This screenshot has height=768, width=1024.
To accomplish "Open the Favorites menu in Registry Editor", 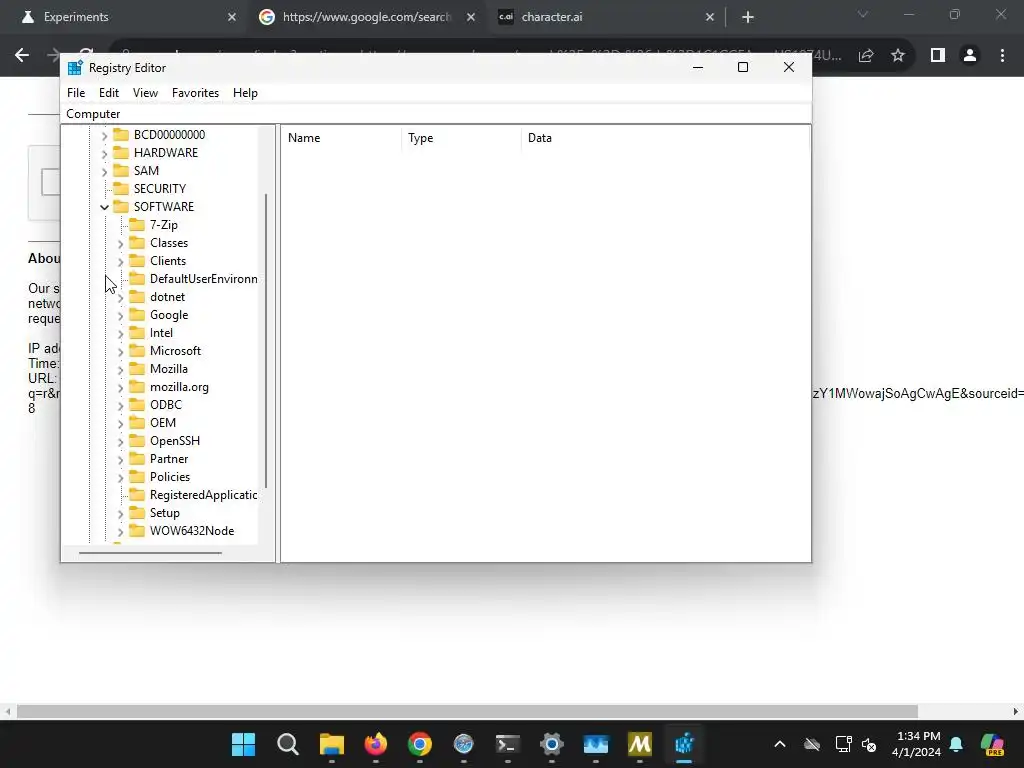I will (195, 93).
